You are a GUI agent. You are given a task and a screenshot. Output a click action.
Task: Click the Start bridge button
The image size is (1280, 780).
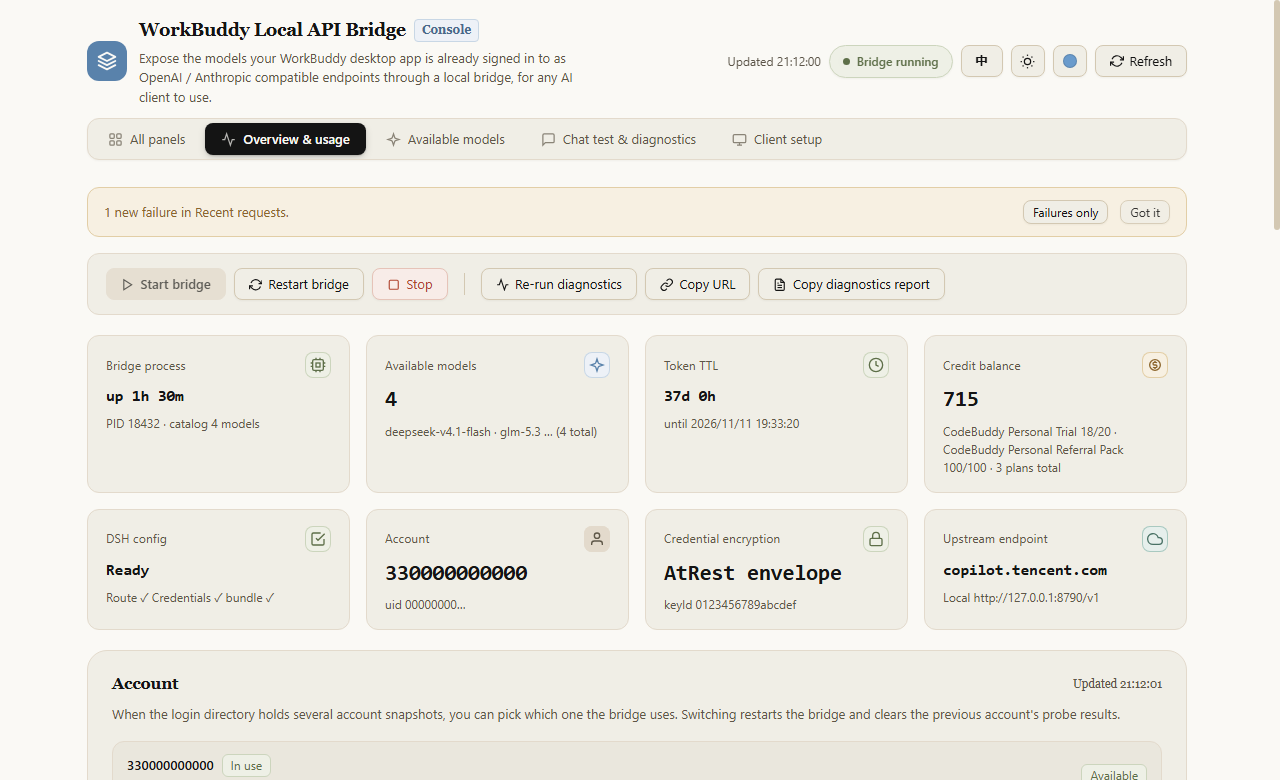click(x=166, y=284)
